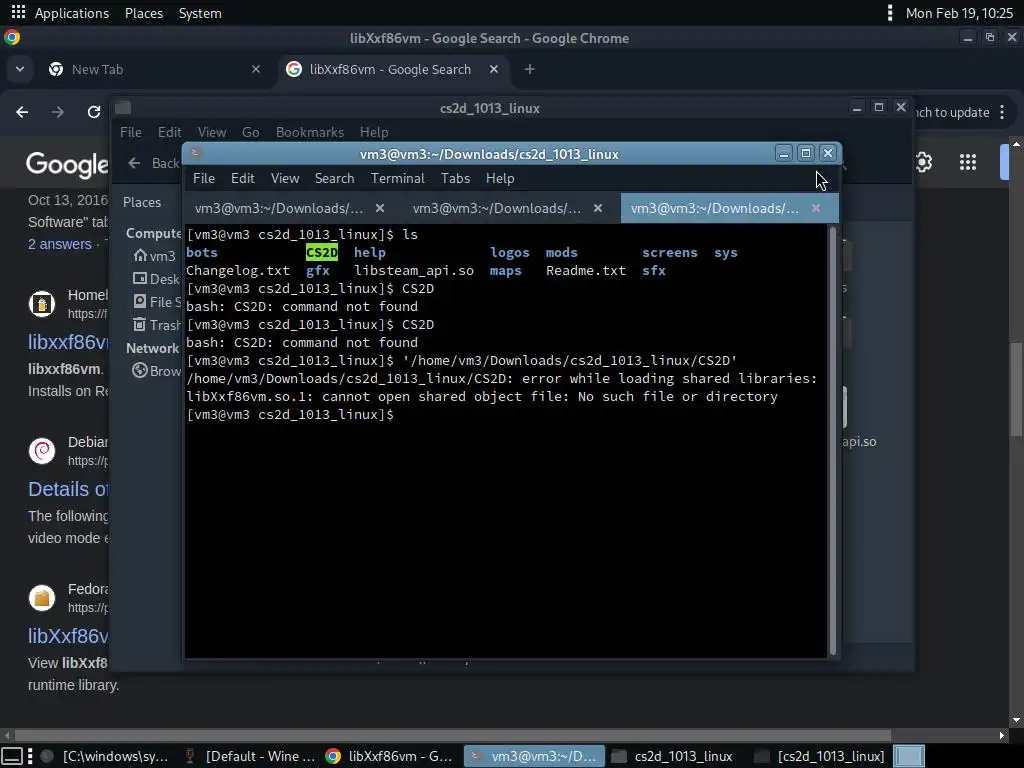This screenshot has width=1024, height=768.
Task: Close the New Tab tab in Chrome
Action: 256,69
